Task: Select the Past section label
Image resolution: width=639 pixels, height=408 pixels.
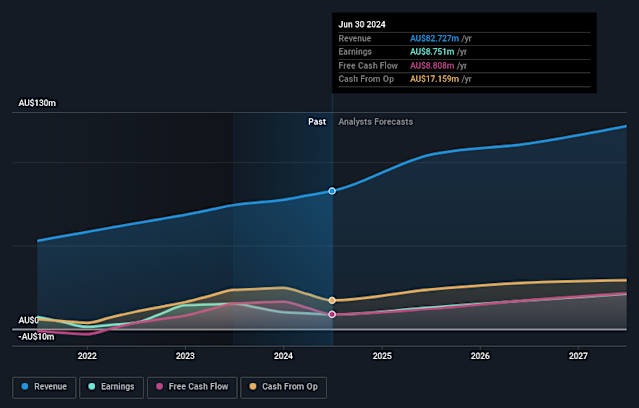Action: pyautogui.click(x=316, y=122)
